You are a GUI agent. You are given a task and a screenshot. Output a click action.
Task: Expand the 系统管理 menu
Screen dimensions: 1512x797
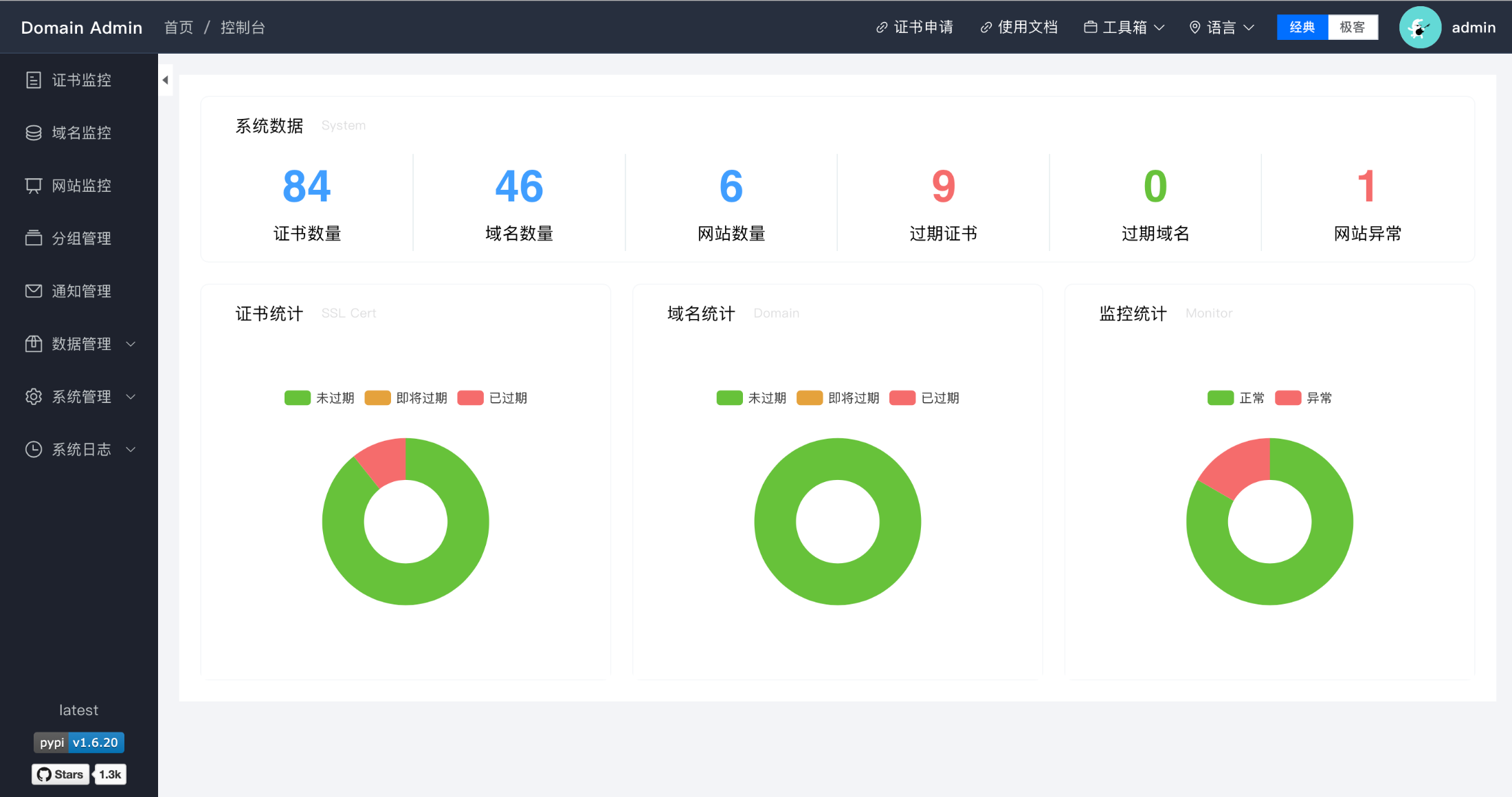coord(80,396)
